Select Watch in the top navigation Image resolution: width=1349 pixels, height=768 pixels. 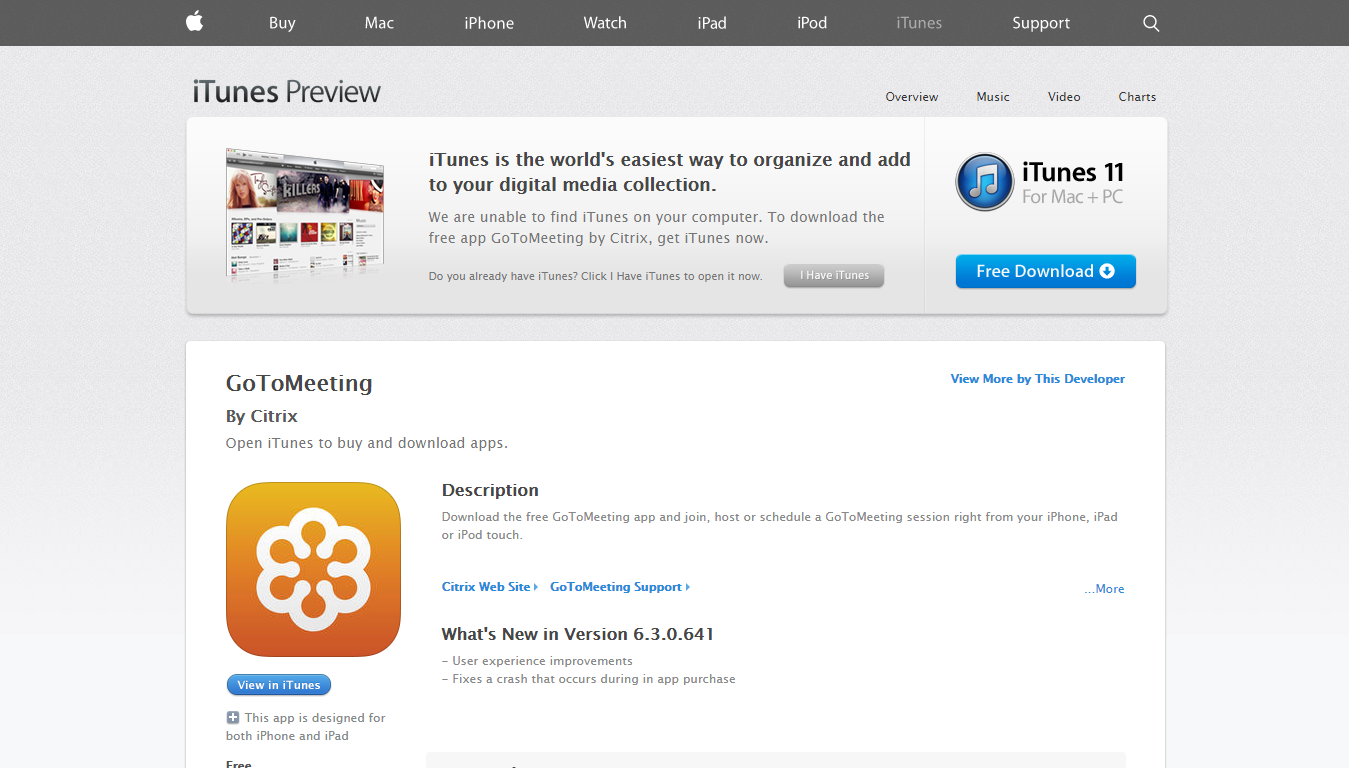click(605, 23)
